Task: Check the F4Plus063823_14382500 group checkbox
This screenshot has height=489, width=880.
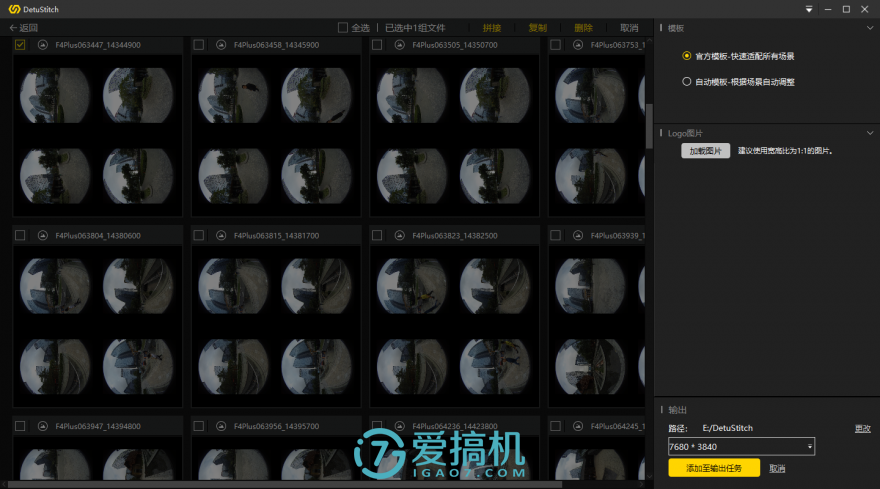Action: 377,235
